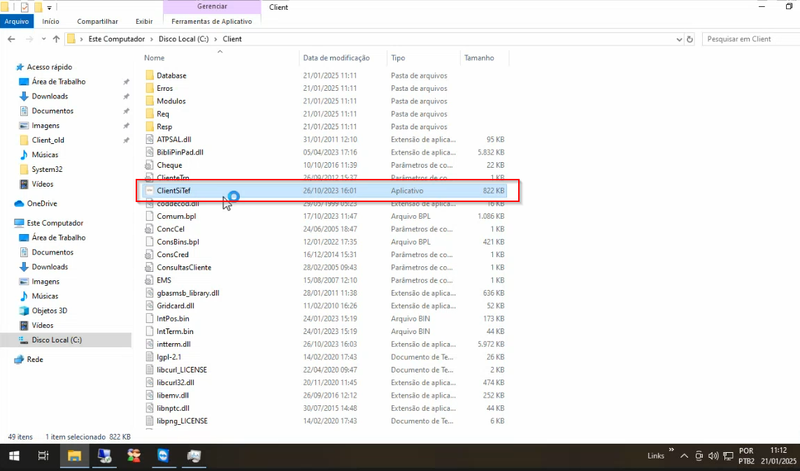Open Task View on taskbar

(43, 456)
